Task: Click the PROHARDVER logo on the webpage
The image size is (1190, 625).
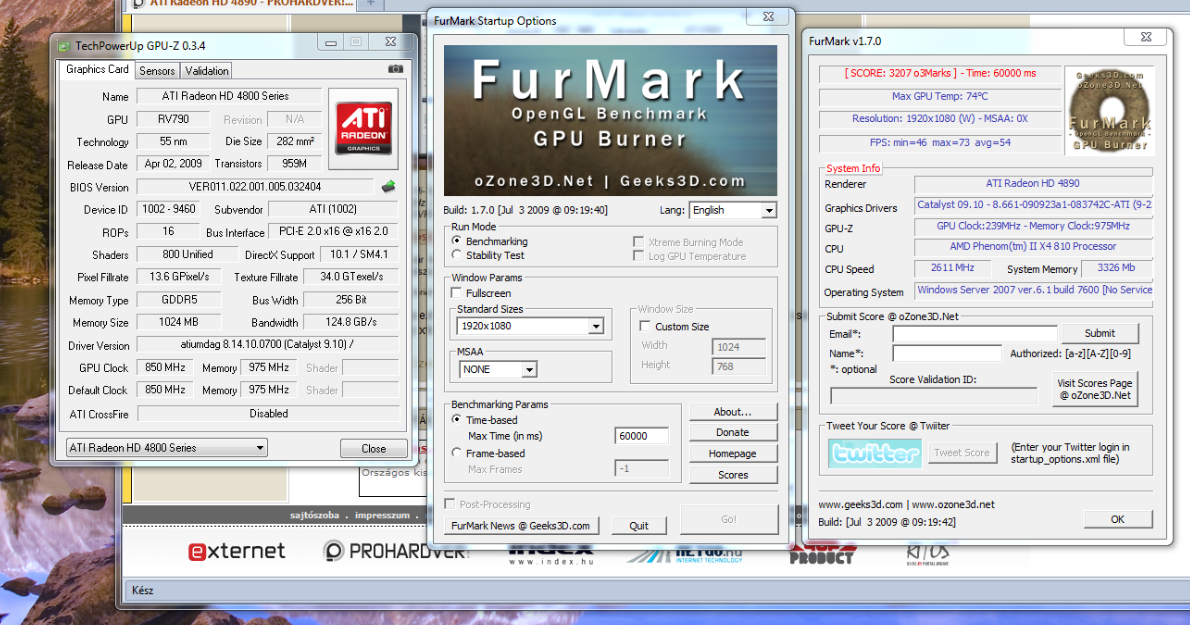Action: click(x=395, y=551)
